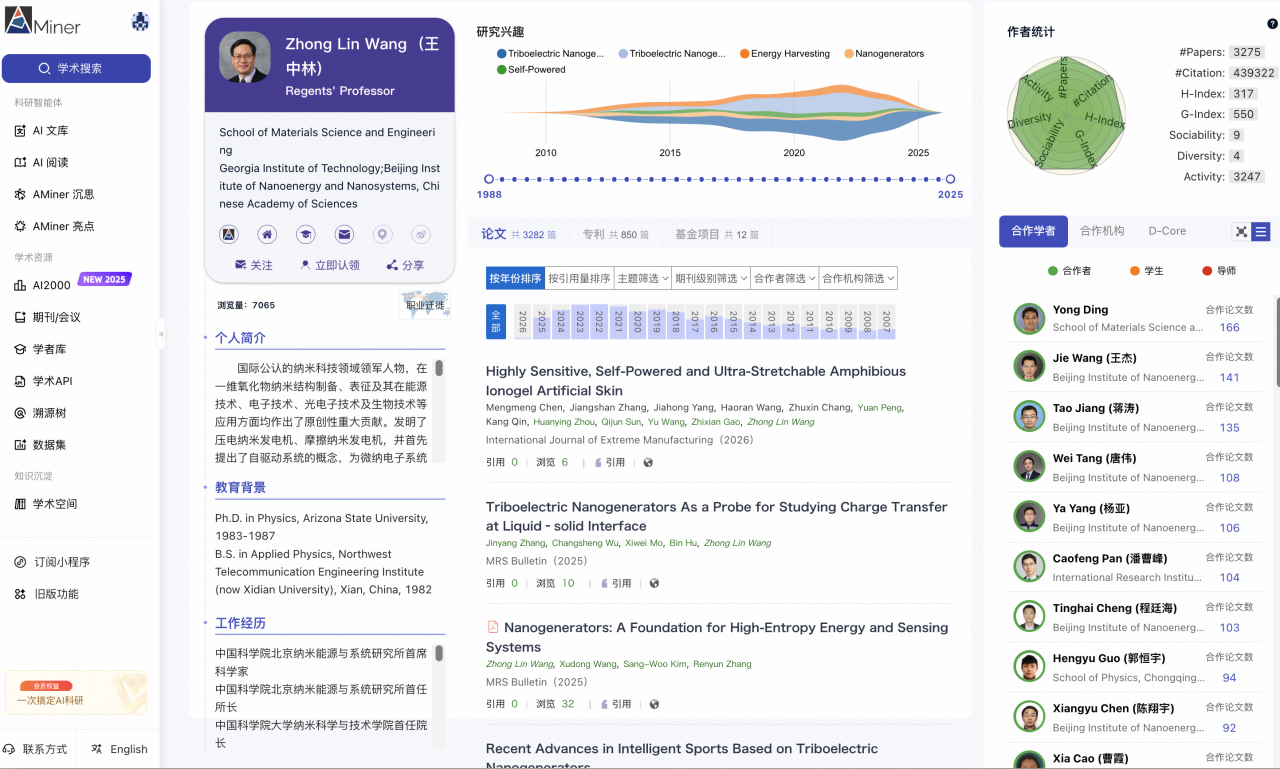
Task: Open the Weibo icon on profile card
Action: click(x=421, y=234)
